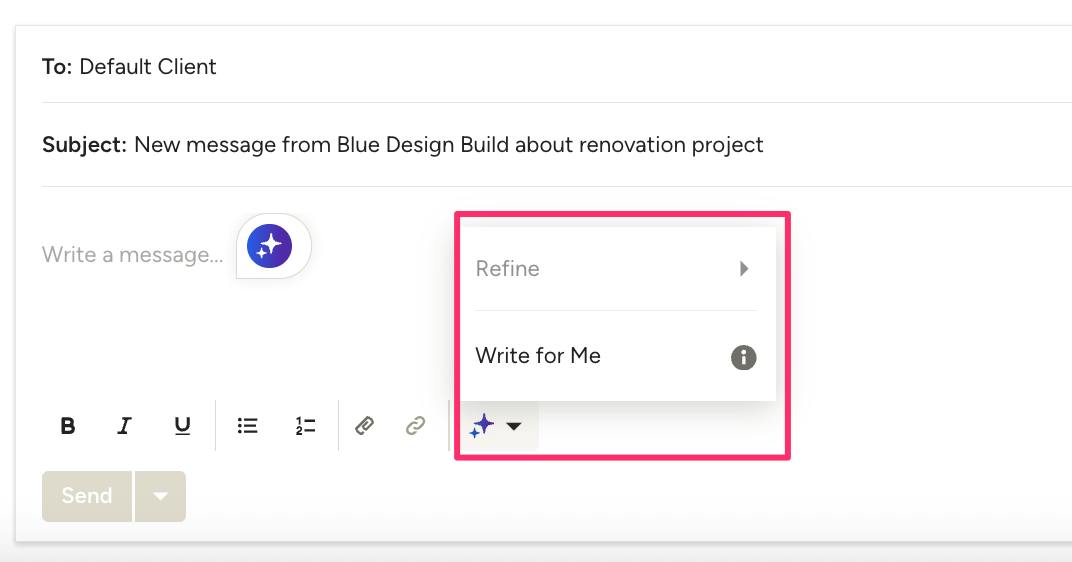Toggle italic formatting

pos(124,426)
